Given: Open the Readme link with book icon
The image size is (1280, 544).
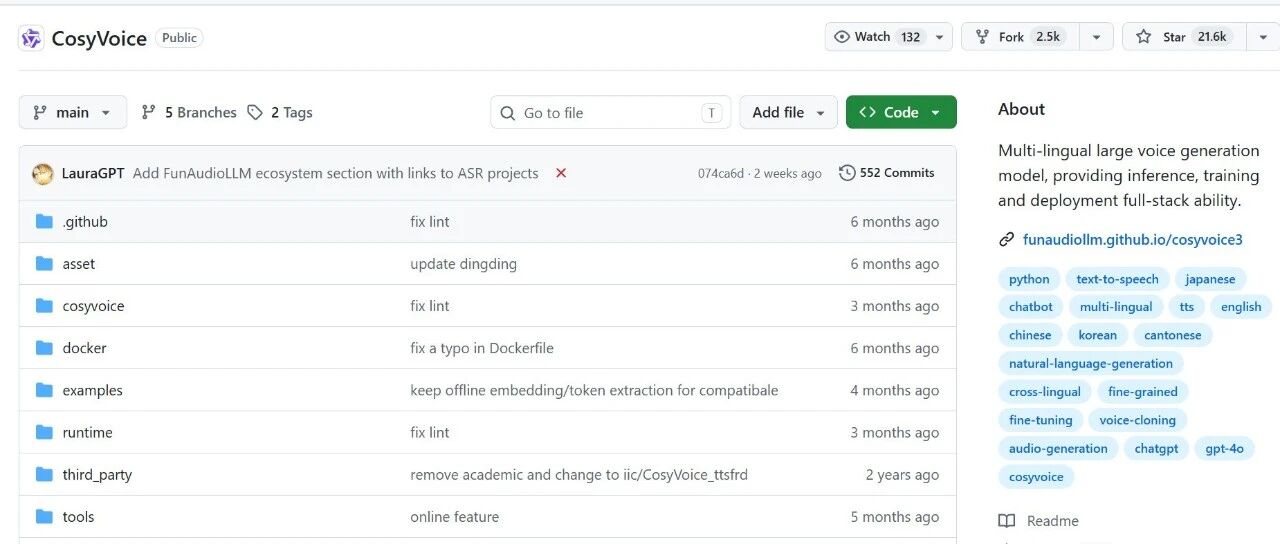Looking at the screenshot, I should point(1039,521).
